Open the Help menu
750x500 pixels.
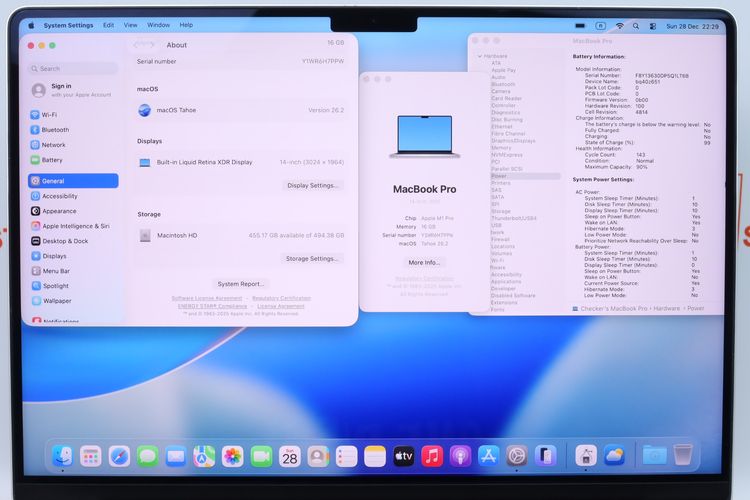[x=186, y=25]
